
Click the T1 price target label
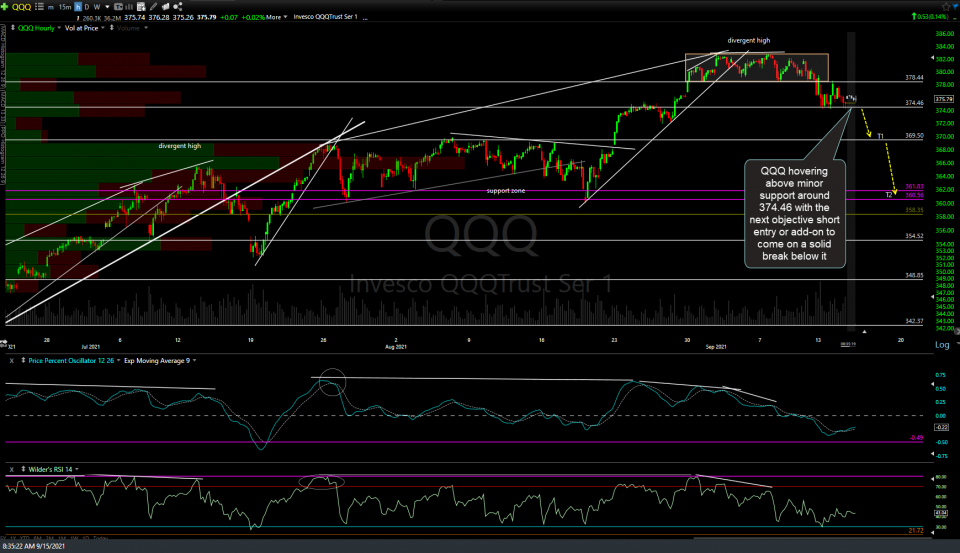pos(880,136)
